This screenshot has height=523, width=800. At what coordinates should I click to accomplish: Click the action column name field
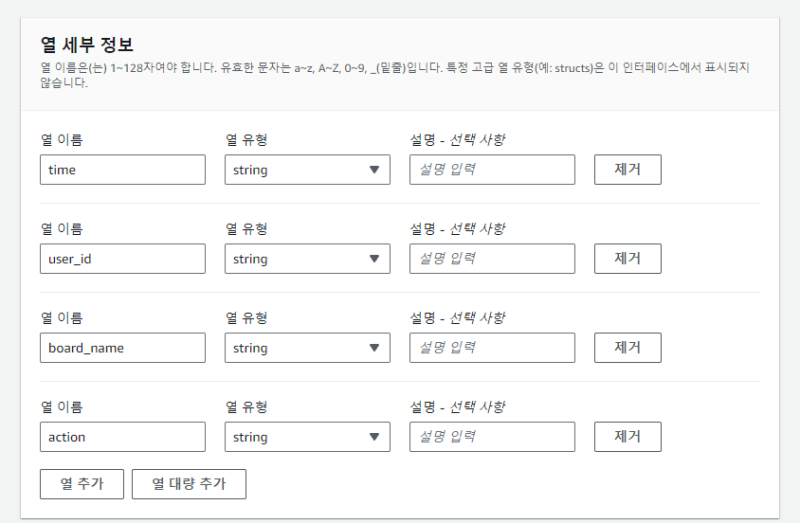pyautogui.click(x=122, y=437)
